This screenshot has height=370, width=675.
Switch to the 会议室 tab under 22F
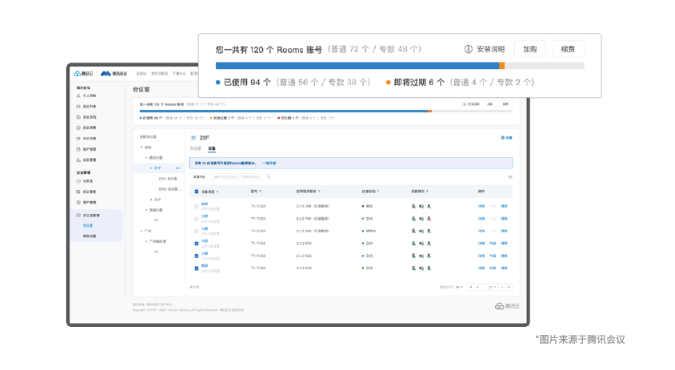[196, 149]
